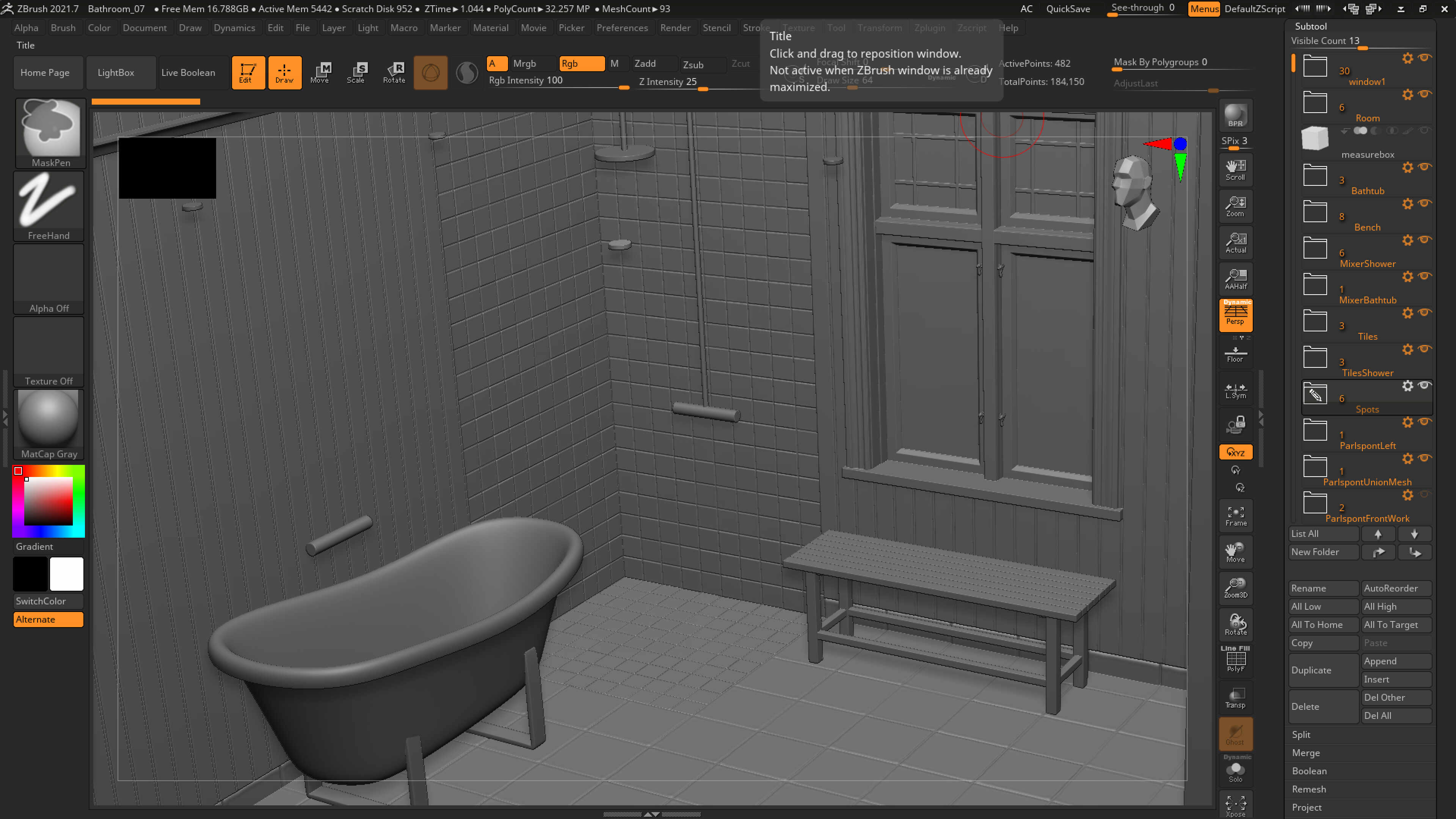The width and height of the screenshot is (1456, 819).
Task: Activate the Rotate transform button
Action: 394,72
